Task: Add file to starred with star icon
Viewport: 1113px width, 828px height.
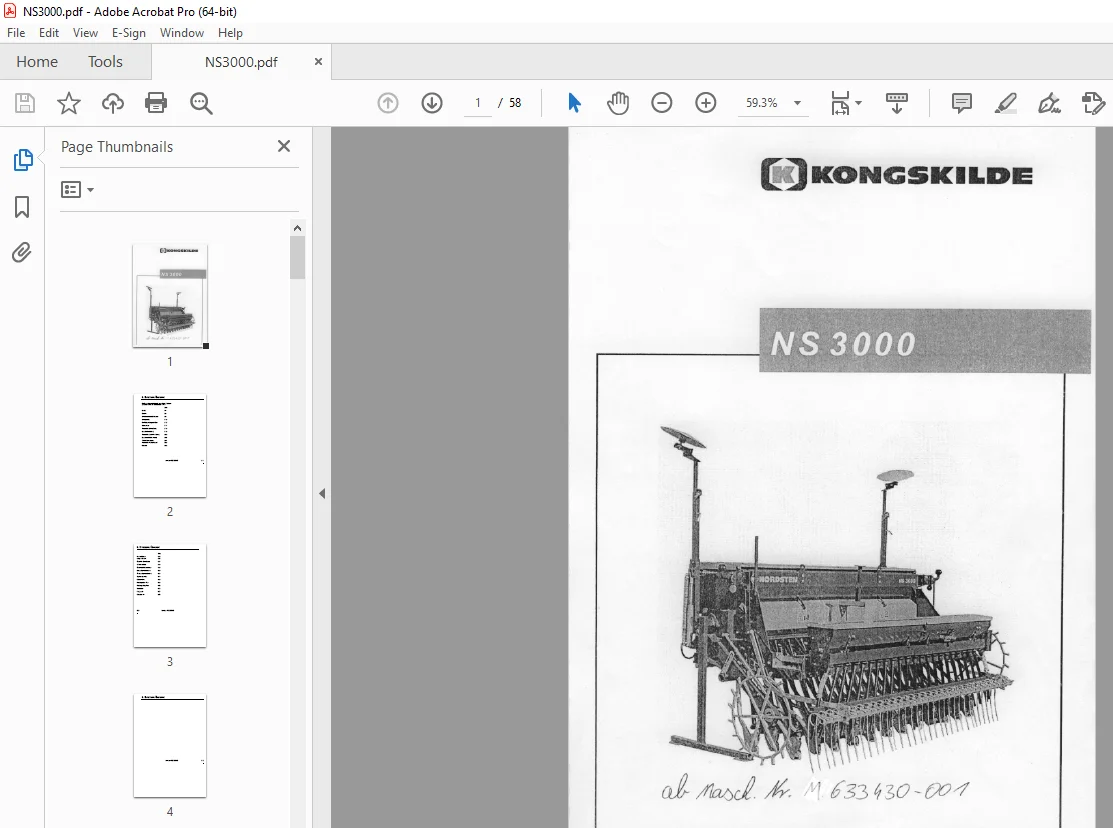Action: [69, 103]
